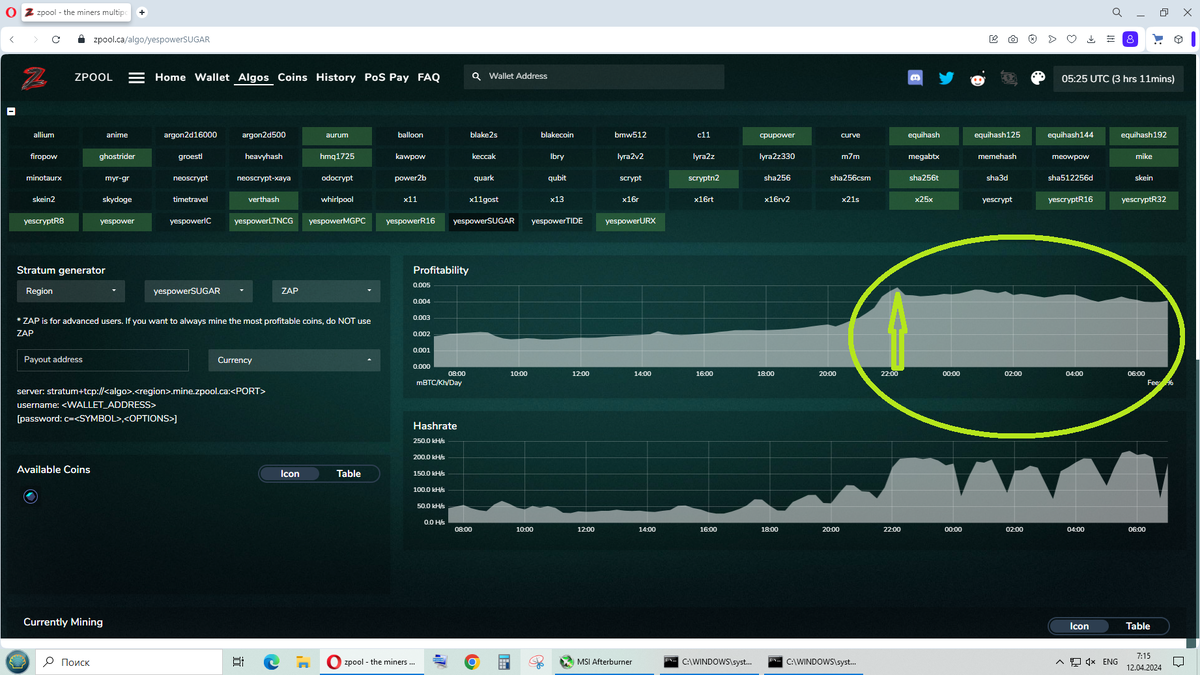The height and width of the screenshot is (675, 1200).
Task: Open the shopping cart icon in Opera toolbar
Action: [1158, 39]
